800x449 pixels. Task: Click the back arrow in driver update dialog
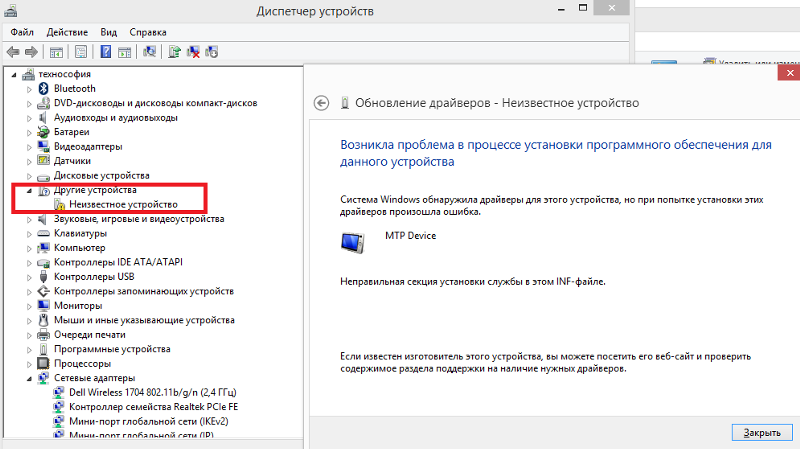(321, 103)
